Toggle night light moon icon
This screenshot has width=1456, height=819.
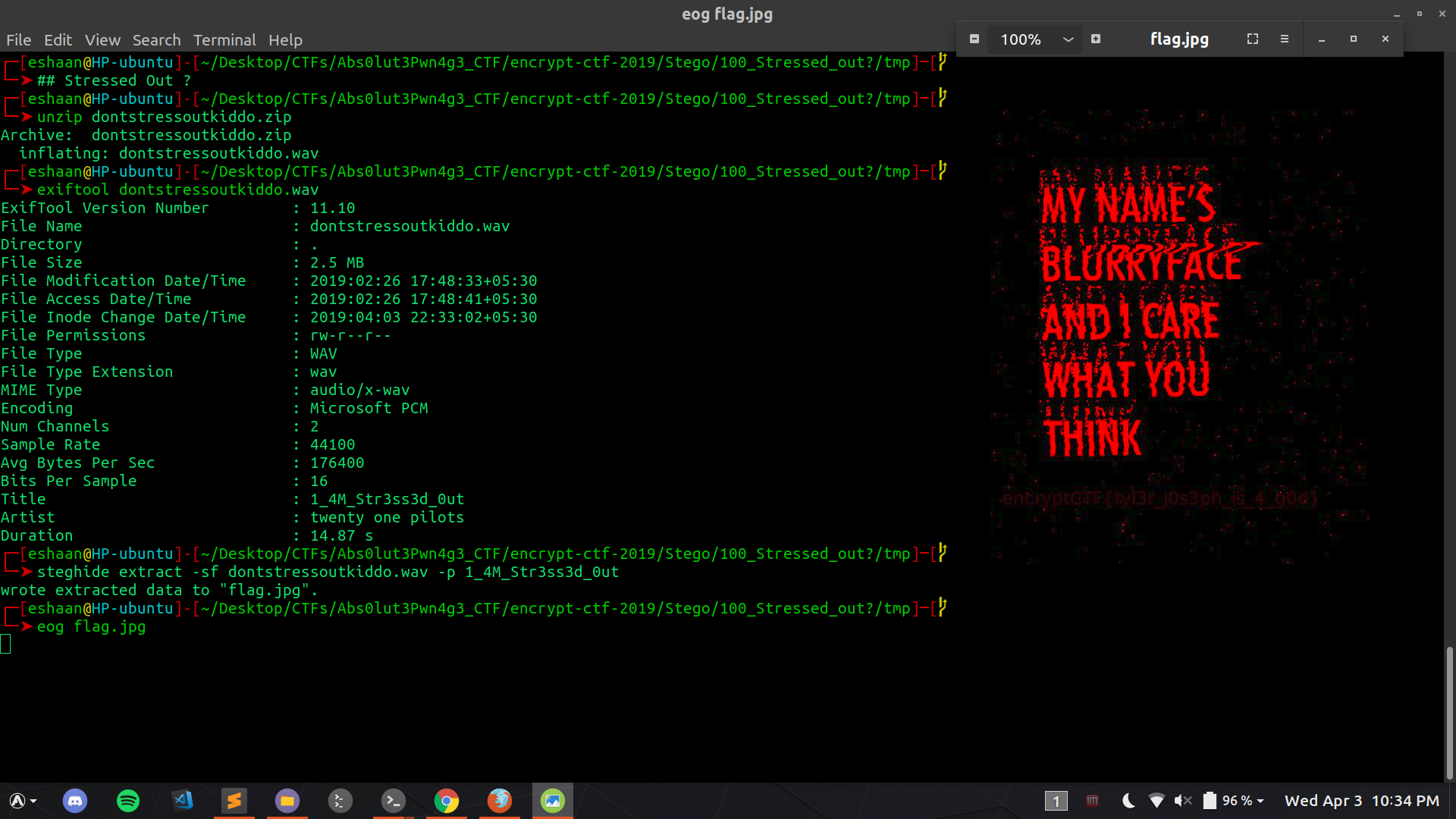1128,801
